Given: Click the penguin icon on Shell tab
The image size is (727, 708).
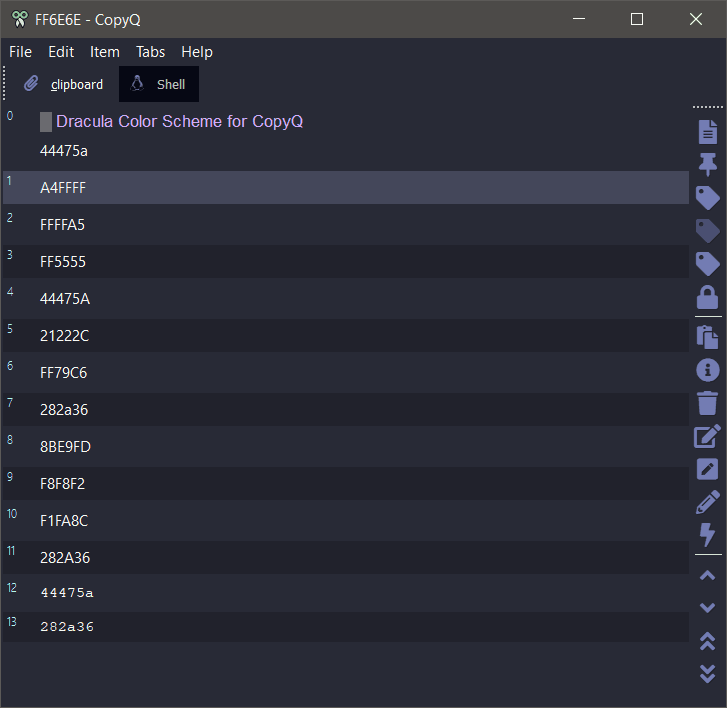Looking at the screenshot, I should (137, 83).
